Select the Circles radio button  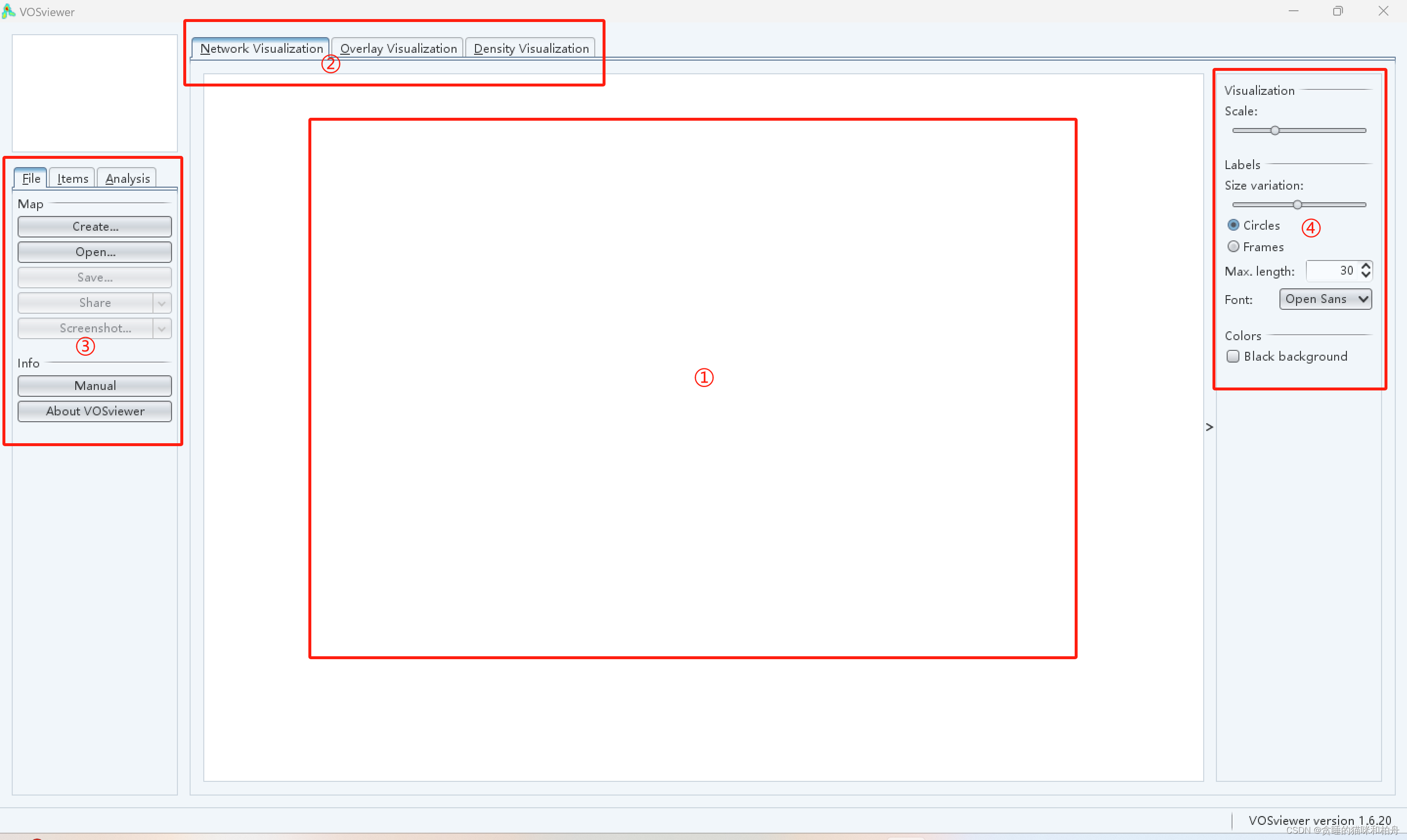[x=1233, y=225]
